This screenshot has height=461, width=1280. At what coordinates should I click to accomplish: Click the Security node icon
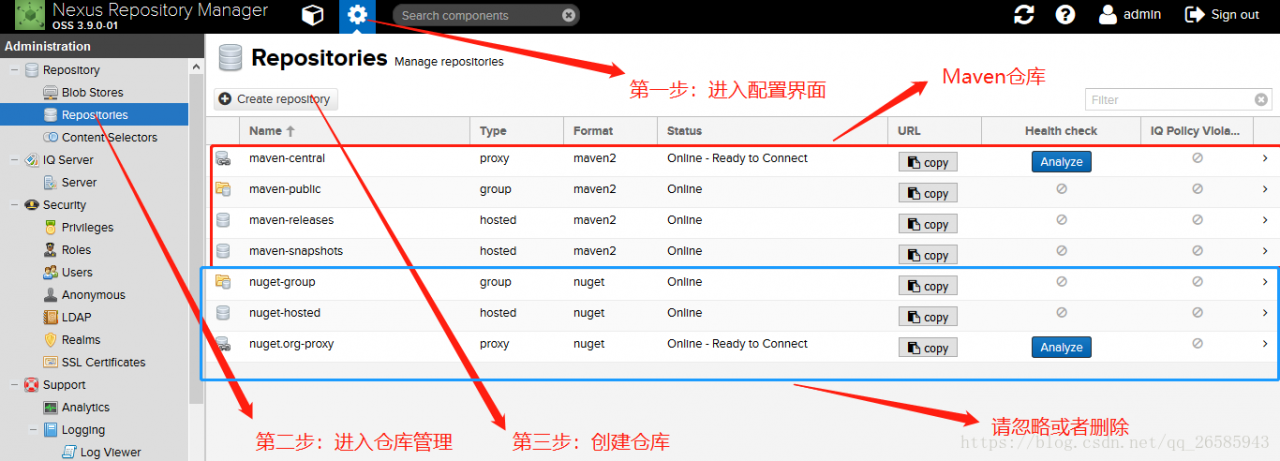[x=32, y=205]
